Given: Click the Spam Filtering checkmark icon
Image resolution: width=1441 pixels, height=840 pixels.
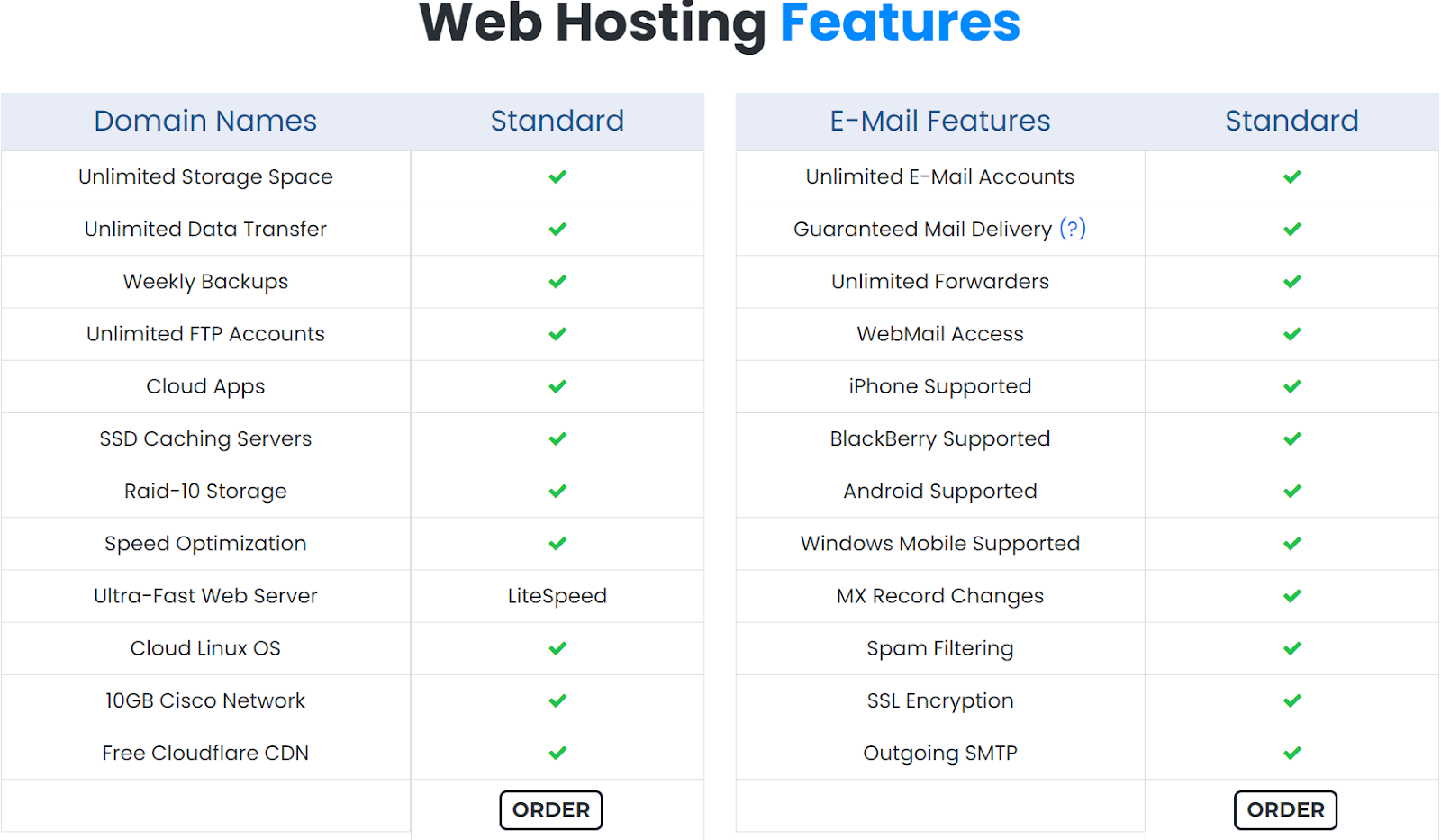Looking at the screenshot, I should coord(1292,648).
